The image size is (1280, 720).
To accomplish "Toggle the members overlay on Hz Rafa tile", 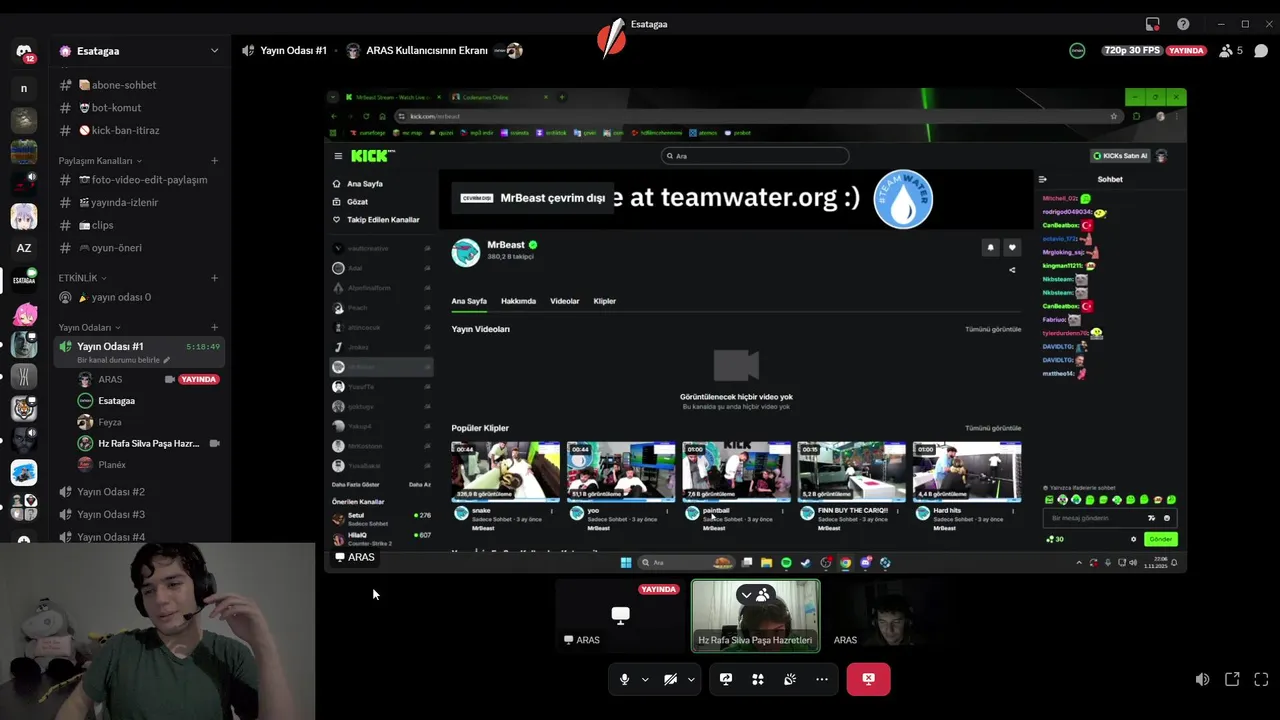I will pyautogui.click(x=755, y=595).
